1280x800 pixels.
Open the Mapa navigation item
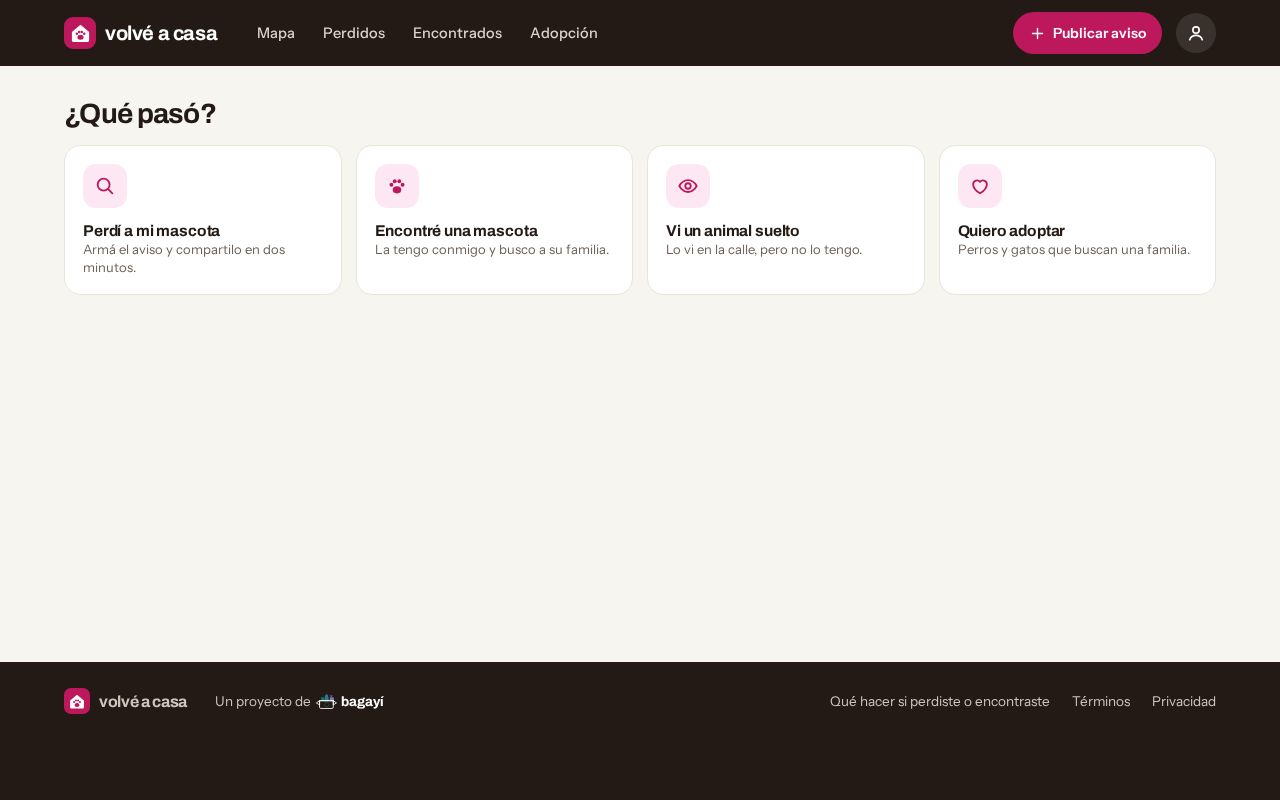click(276, 33)
